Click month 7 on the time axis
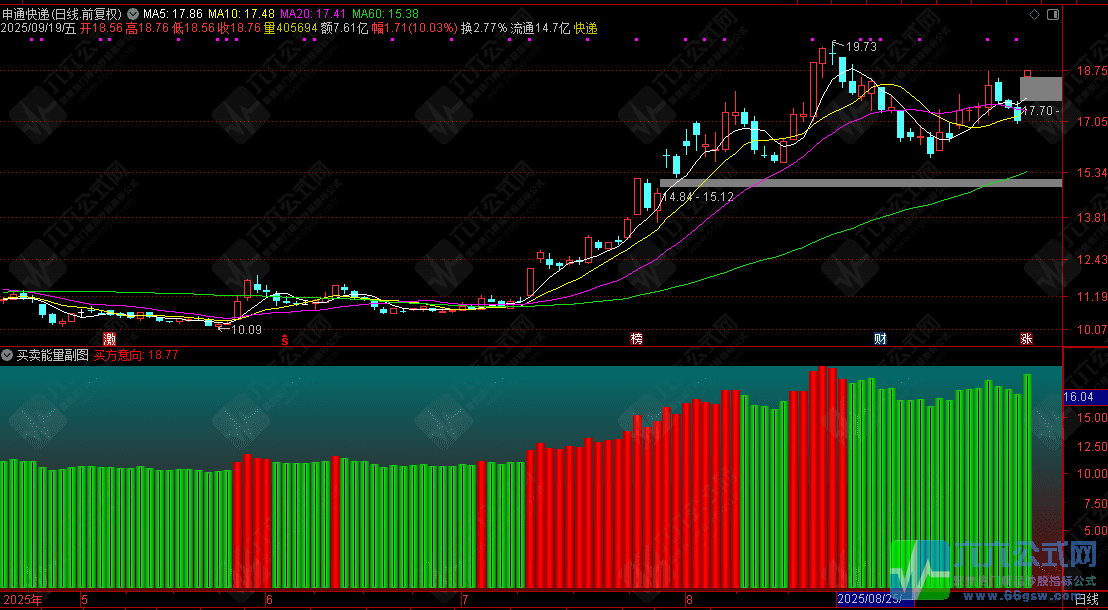 coord(464,600)
